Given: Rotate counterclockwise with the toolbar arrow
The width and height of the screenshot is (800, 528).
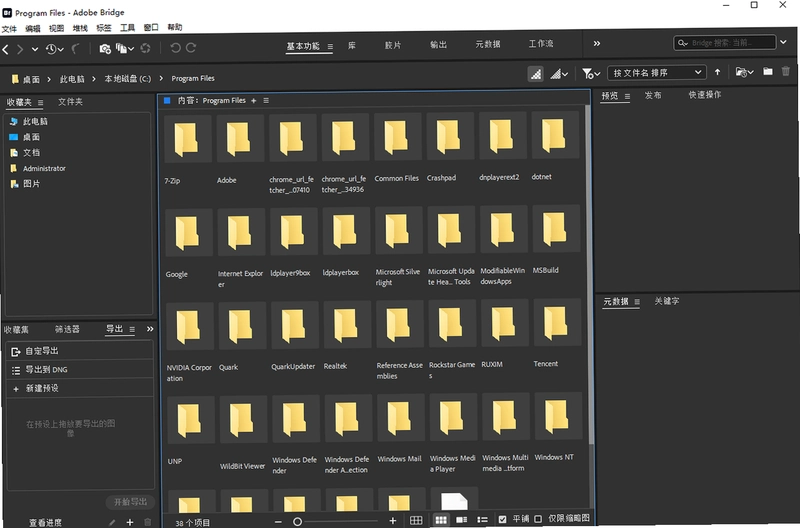Looking at the screenshot, I should 176,47.
